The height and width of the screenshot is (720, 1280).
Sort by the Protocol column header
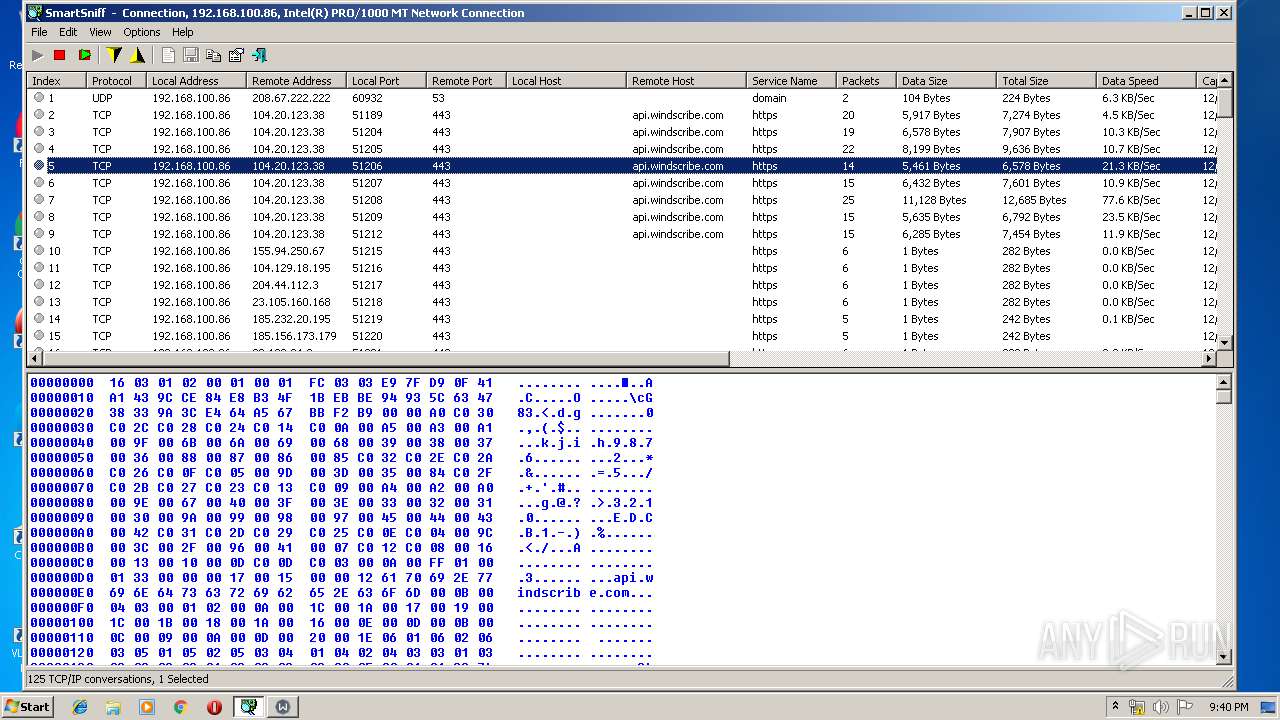[116, 81]
